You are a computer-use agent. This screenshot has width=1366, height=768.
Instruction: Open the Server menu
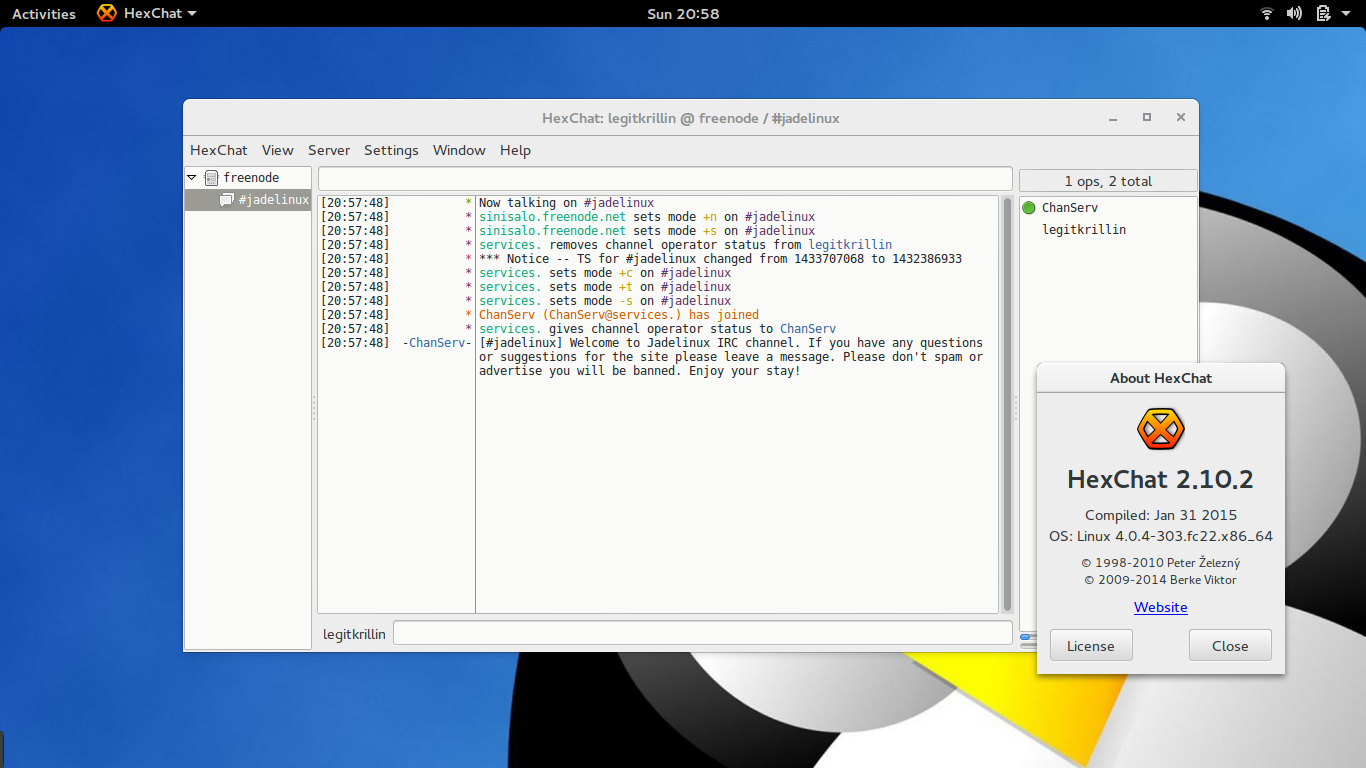tap(329, 150)
